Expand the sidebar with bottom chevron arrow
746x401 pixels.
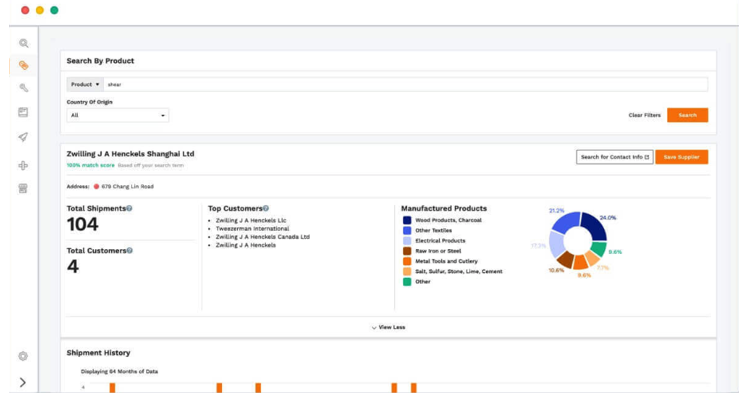[x=23, y=382]
